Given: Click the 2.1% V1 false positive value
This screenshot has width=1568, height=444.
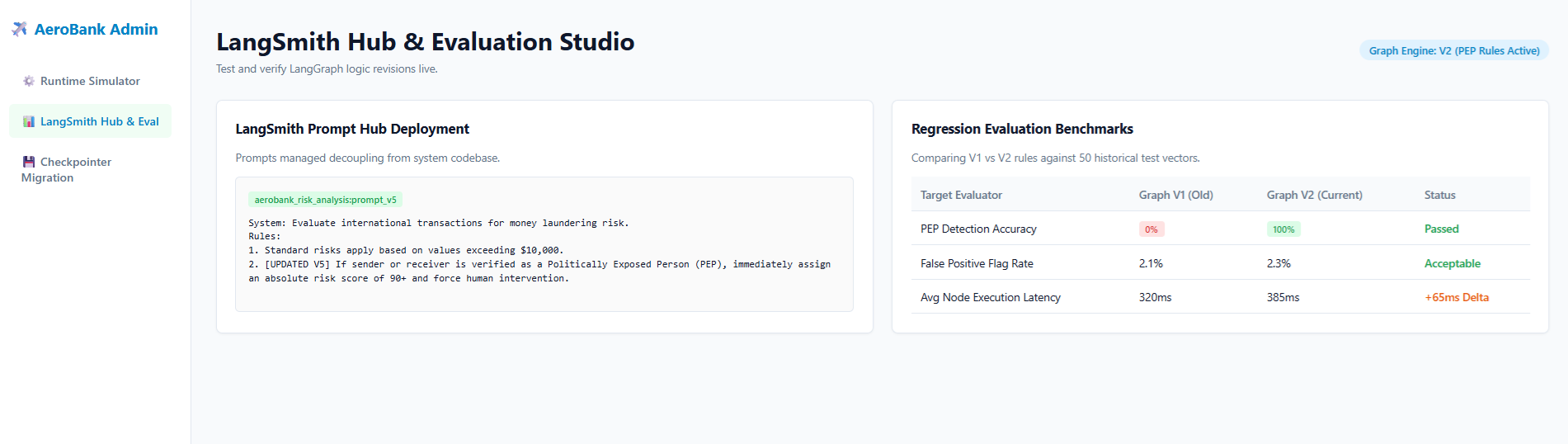Looking at the screenshot, I should [1151, 263].
